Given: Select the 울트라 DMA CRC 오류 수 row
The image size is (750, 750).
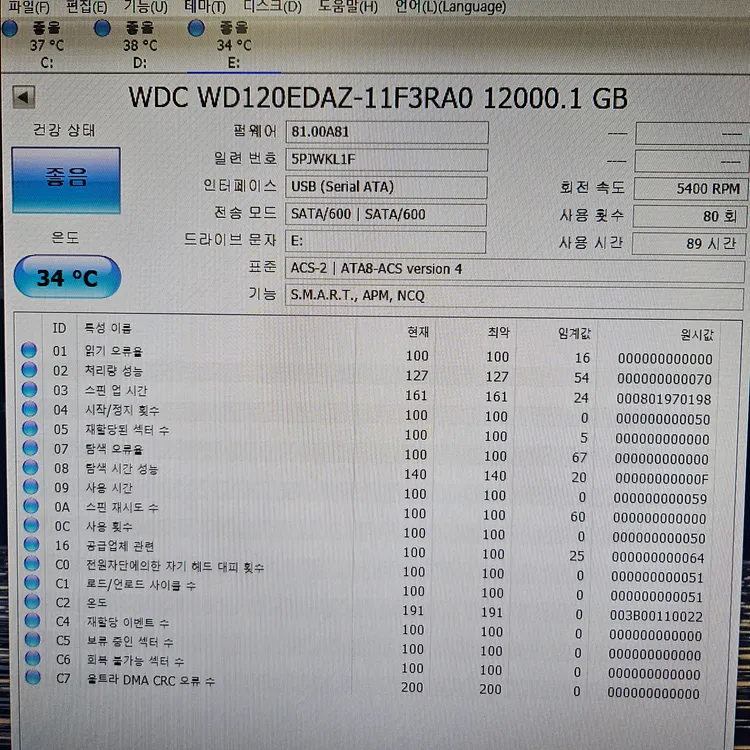Looking at the screenshot, I should click(151, 680).
